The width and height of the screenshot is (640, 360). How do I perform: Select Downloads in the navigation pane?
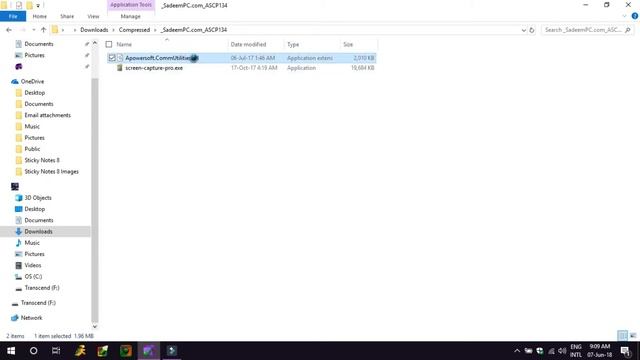click(x=38, y=231)
